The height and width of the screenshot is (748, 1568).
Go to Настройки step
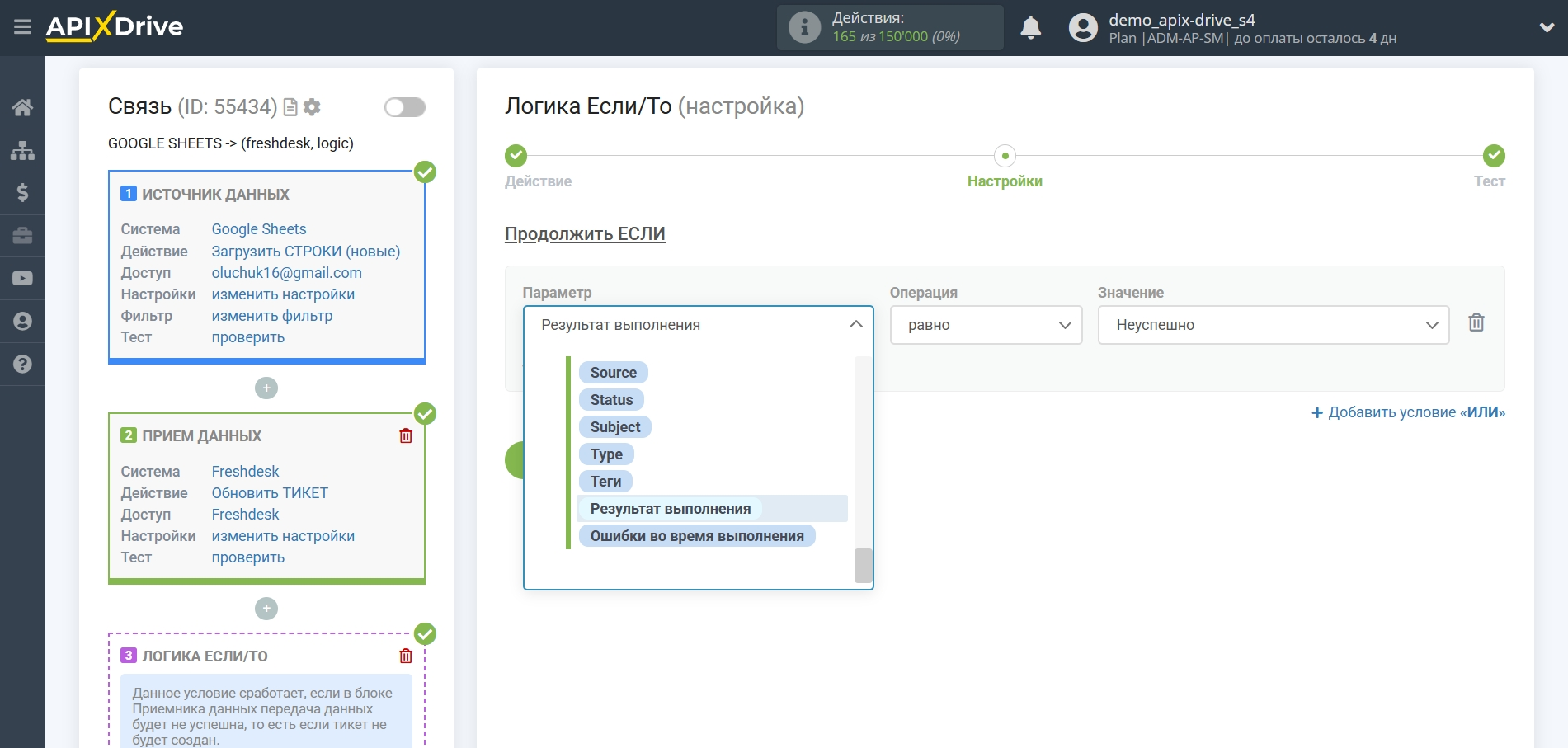[x=1005, y=156]
